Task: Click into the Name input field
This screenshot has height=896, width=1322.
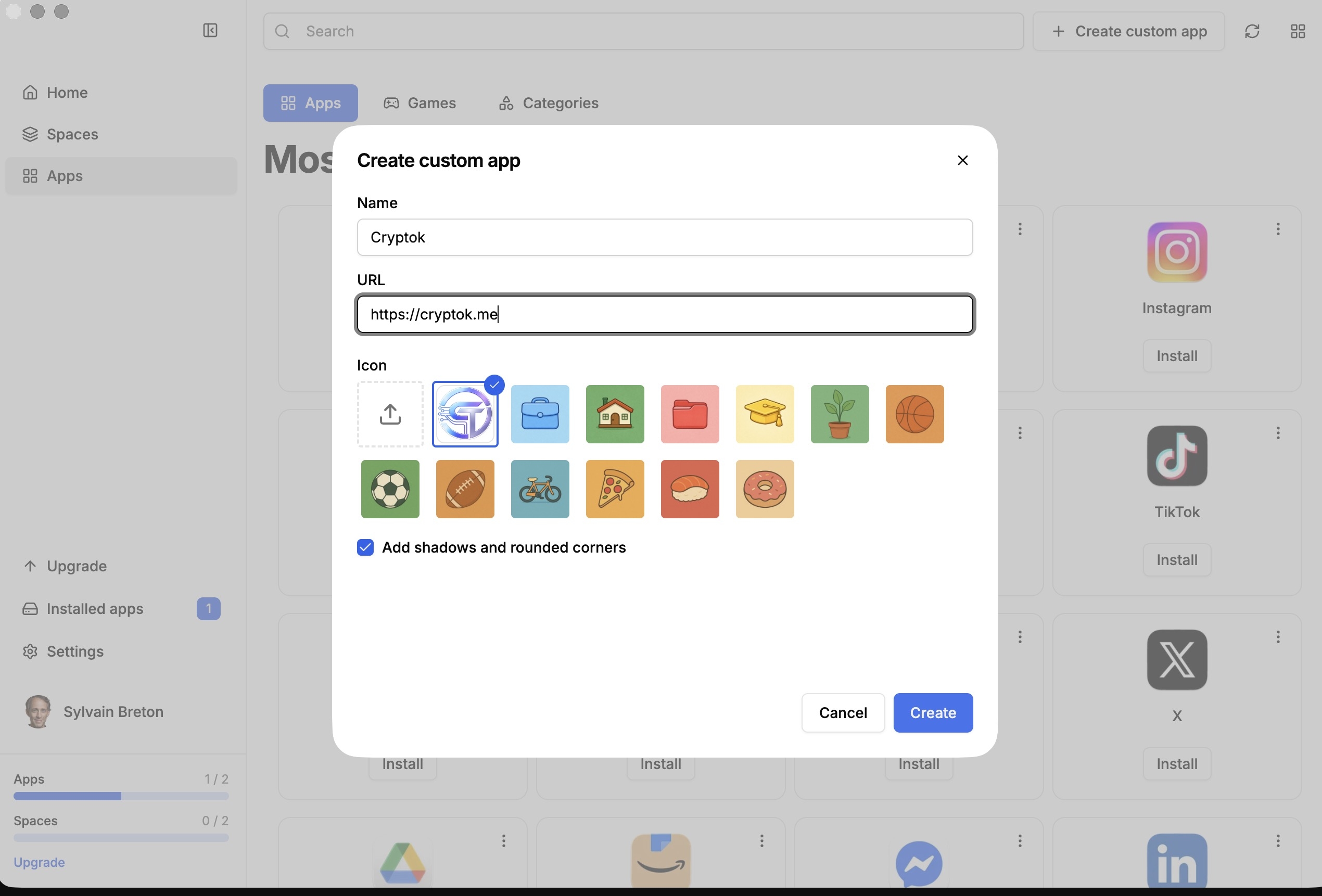Action: click(x=665, y=237)
